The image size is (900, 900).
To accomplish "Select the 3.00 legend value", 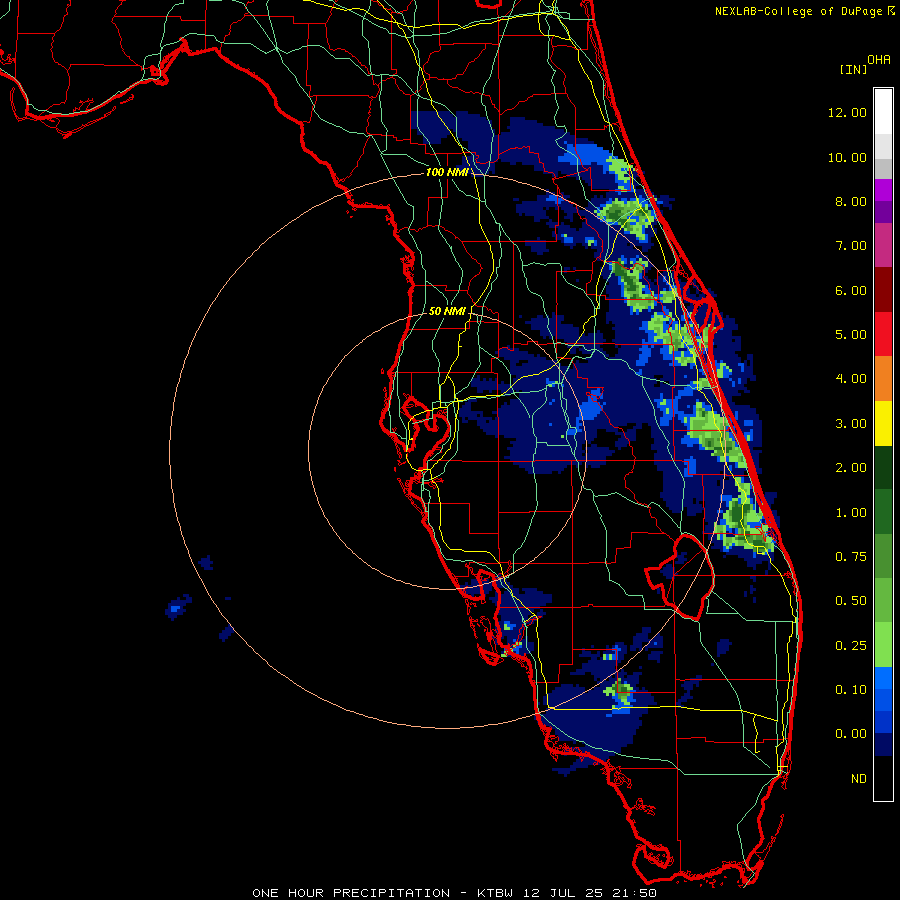I will 851,424.
